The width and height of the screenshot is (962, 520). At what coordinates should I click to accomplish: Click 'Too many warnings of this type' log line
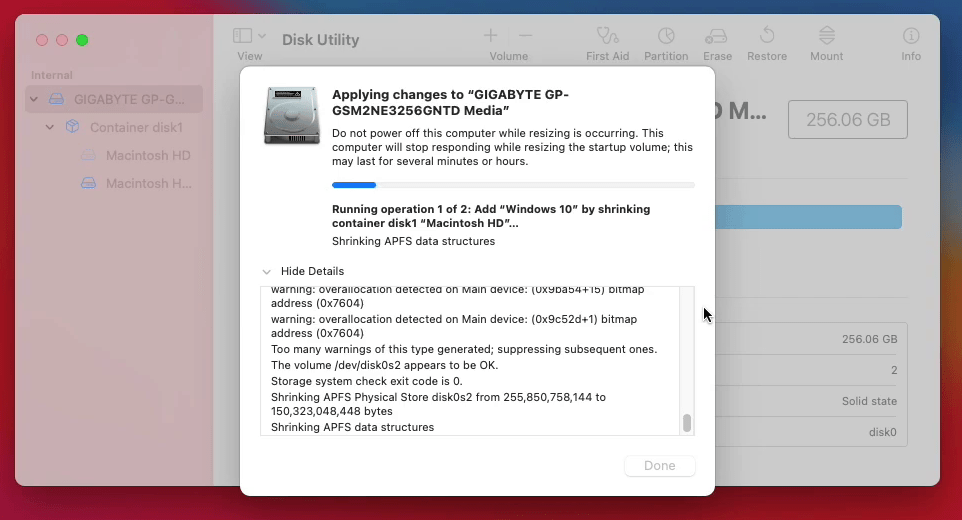464,349
